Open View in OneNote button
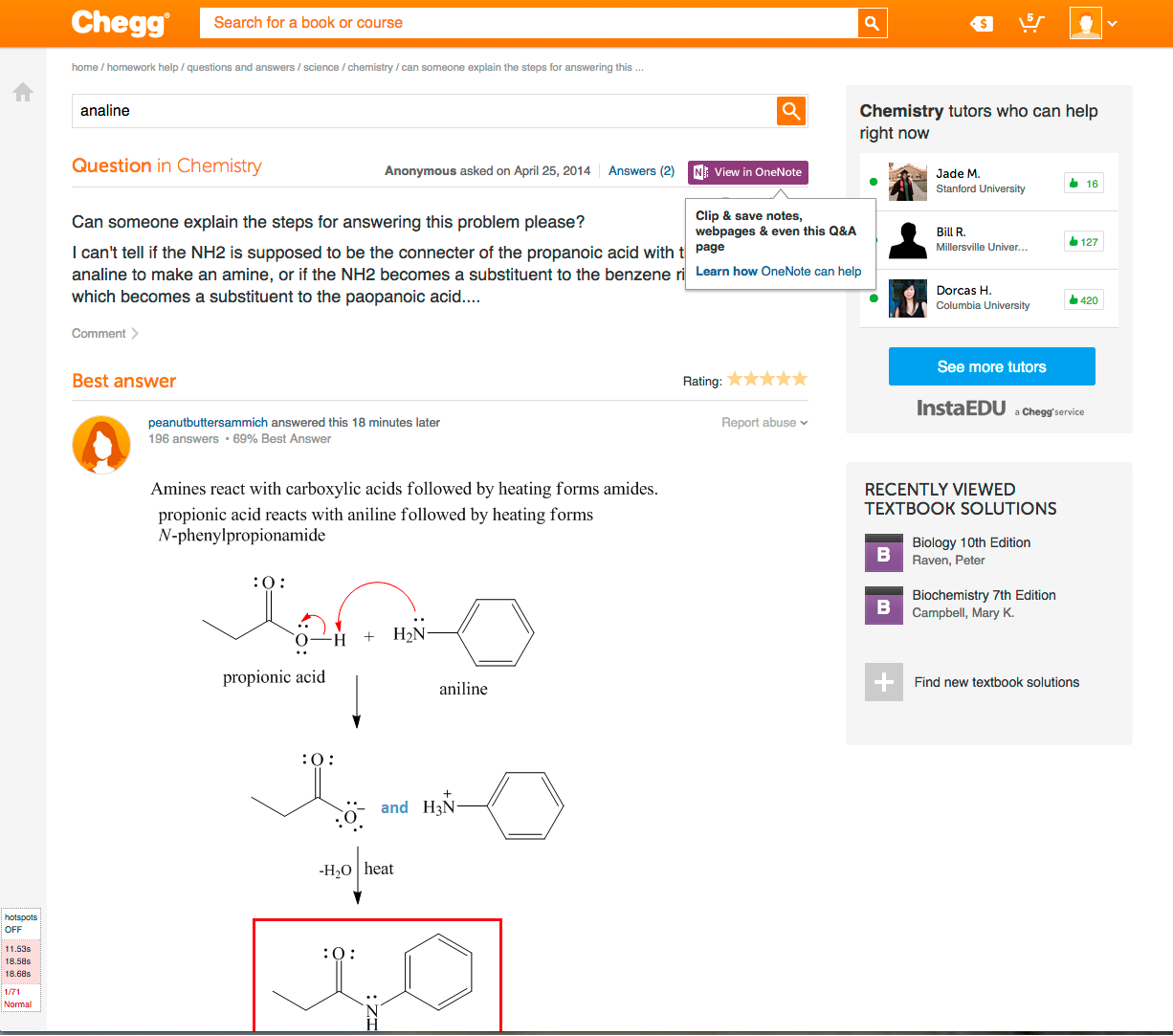Image resolution: width=1173 pixels, height=1036 pixels. tap(748, 172)
